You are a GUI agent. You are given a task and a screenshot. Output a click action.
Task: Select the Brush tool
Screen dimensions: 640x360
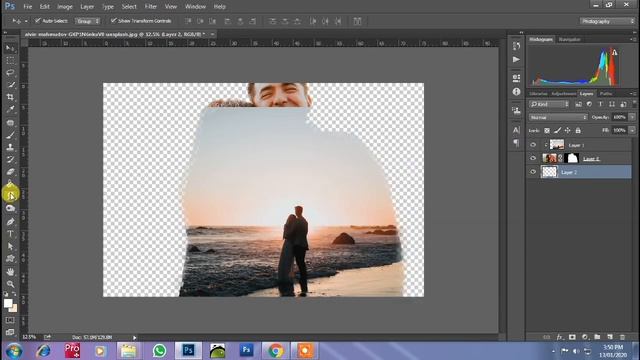pyautogui.click(x=10, y=135)
